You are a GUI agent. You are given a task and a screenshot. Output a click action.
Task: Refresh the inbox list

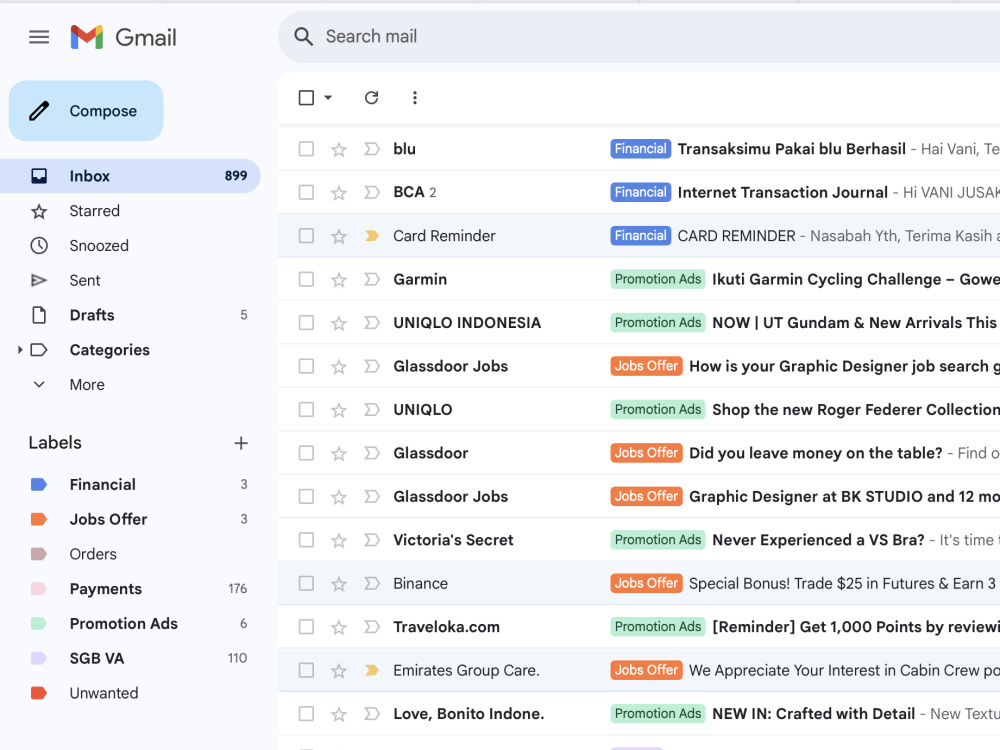pos(371,98)
